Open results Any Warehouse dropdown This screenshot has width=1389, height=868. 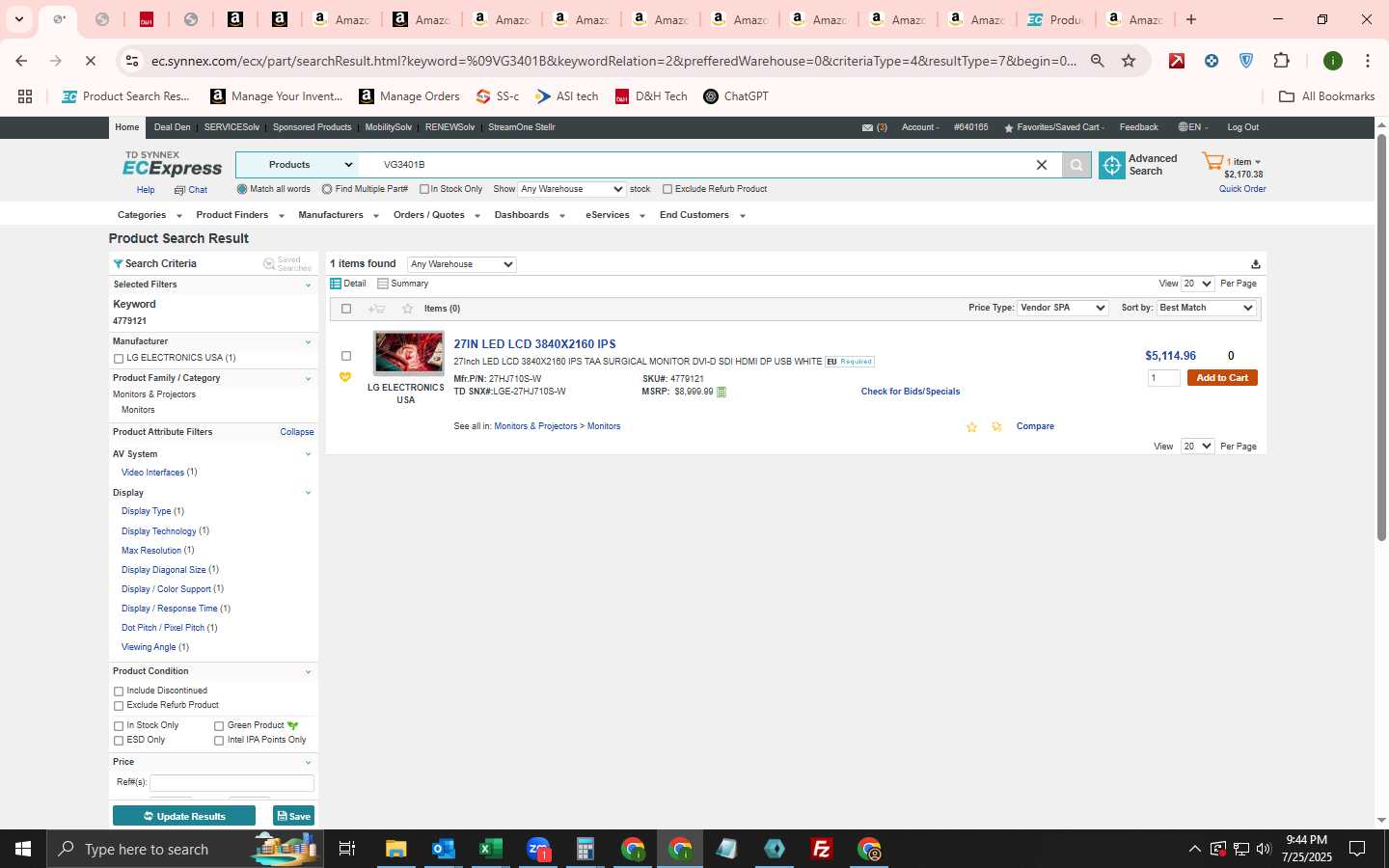[x=461, y=264]
